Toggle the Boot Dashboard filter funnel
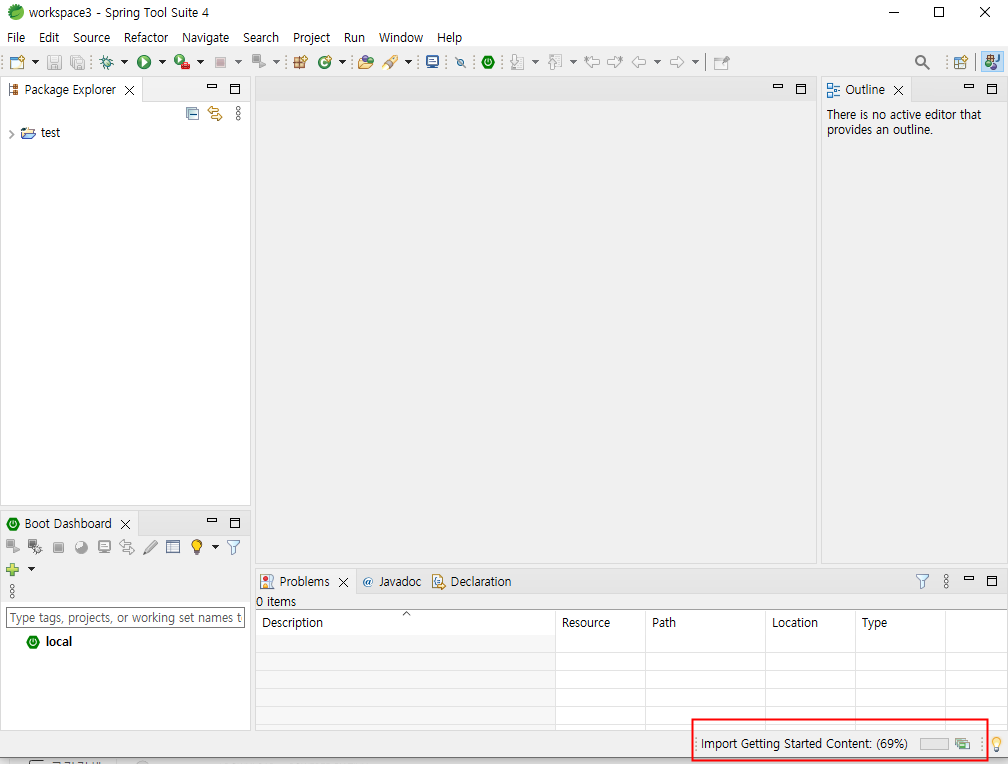The width and height of the screenshot is (1008, 764). pyautogui.click(x=234, y=547)
